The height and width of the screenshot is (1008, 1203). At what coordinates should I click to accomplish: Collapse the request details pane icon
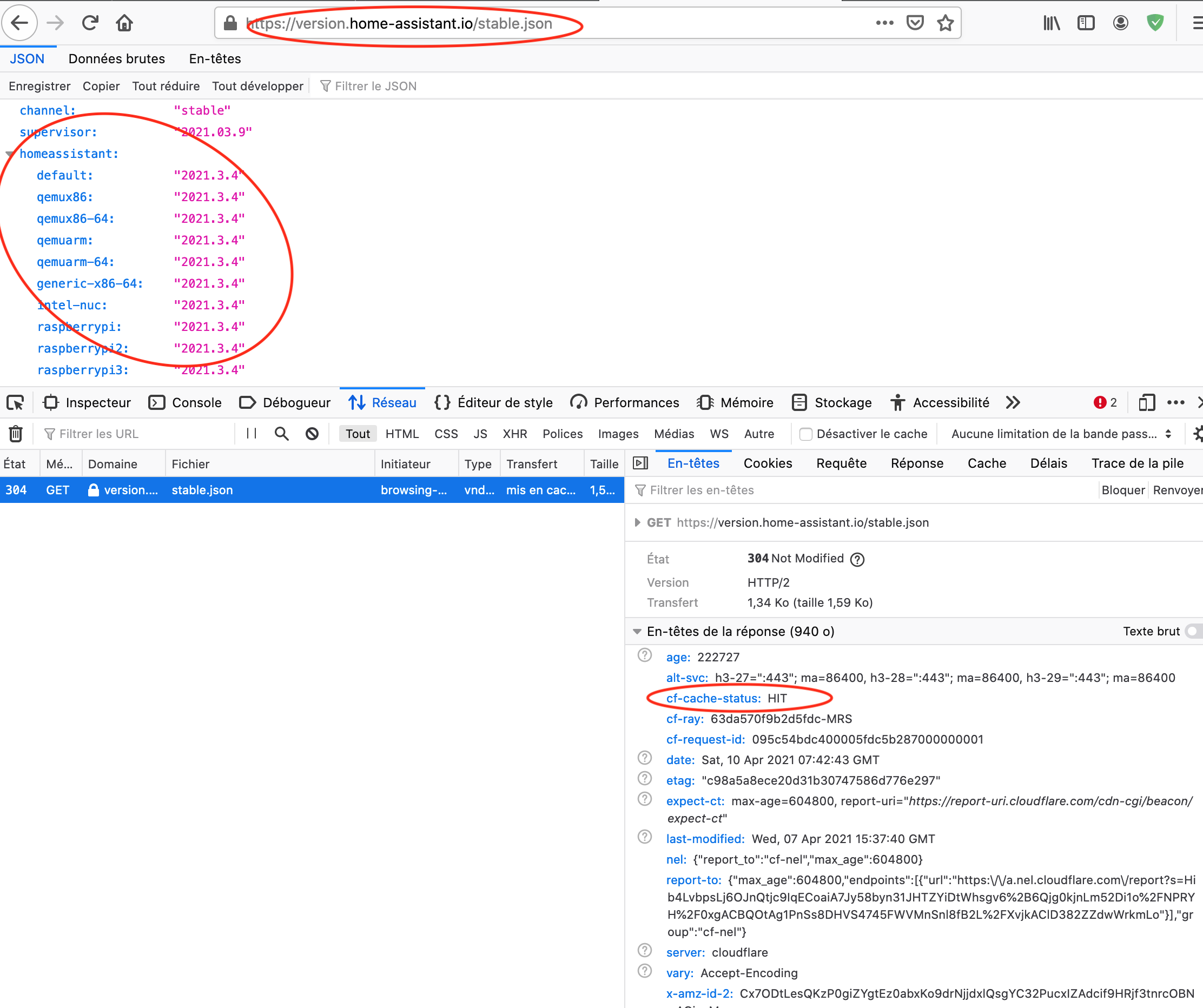pyautogui.click(x=640, y=463)
